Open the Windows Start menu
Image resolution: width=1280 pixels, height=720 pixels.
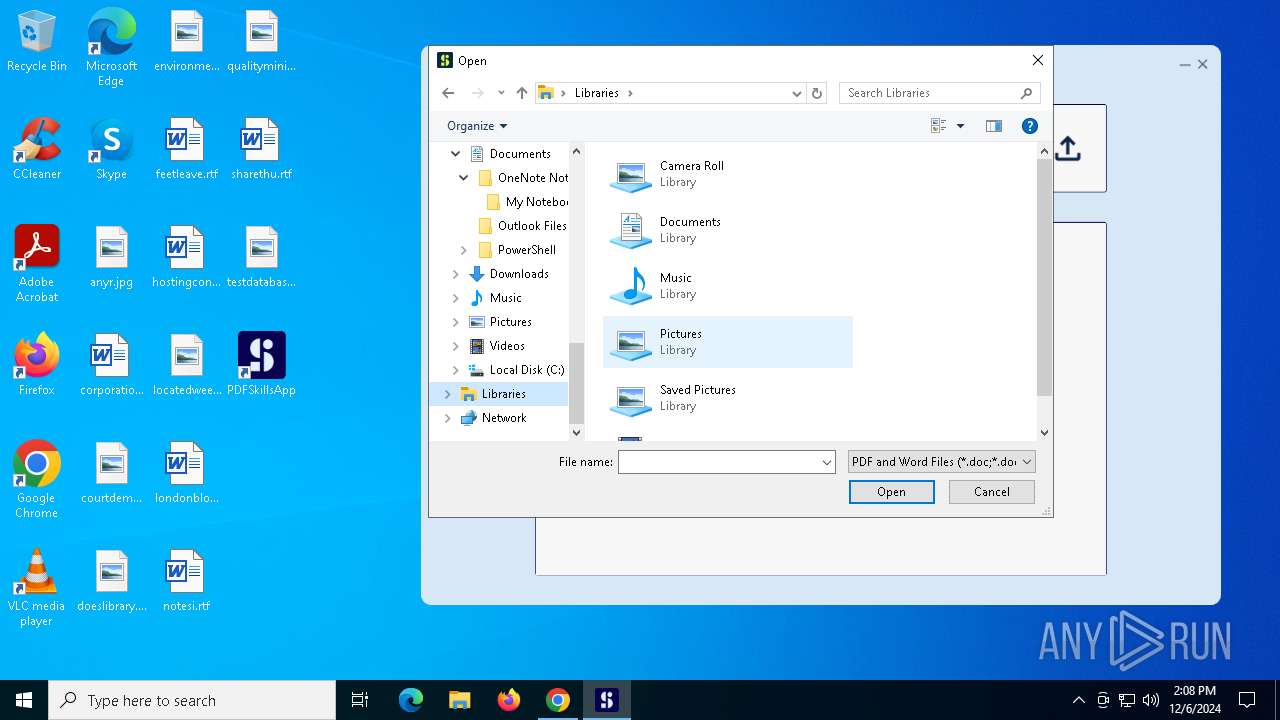pyautogui.click(x=24, y=700)
